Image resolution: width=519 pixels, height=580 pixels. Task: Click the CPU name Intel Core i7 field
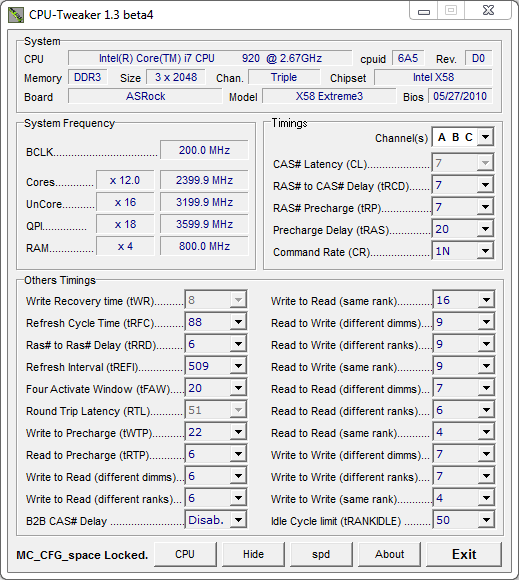tap(210, 58)
